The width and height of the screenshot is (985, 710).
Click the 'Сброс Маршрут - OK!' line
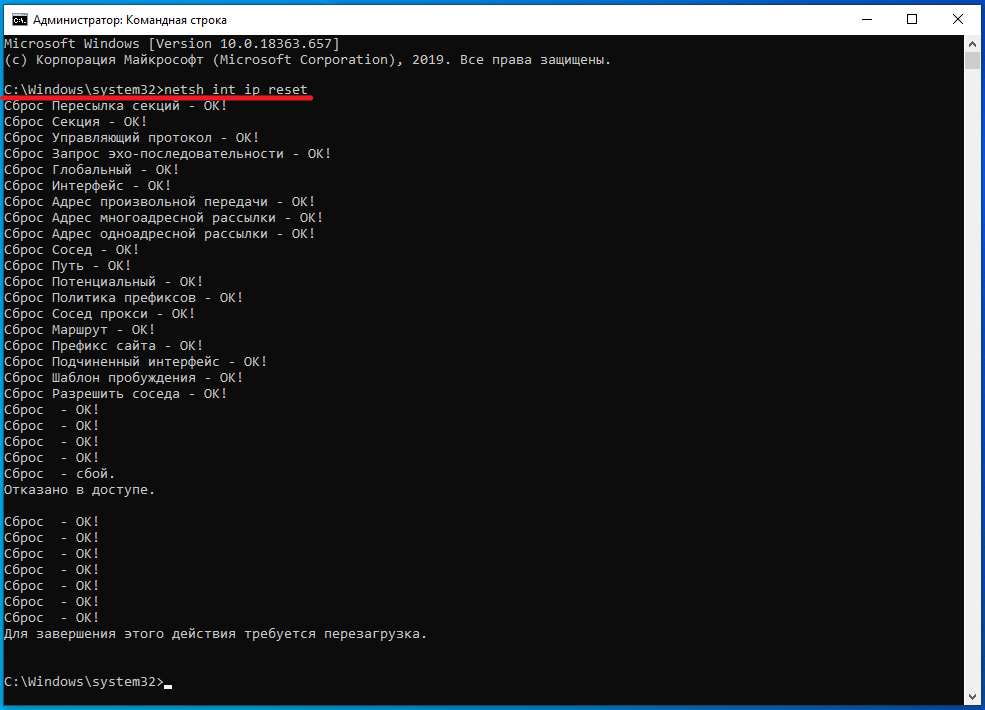80,330
